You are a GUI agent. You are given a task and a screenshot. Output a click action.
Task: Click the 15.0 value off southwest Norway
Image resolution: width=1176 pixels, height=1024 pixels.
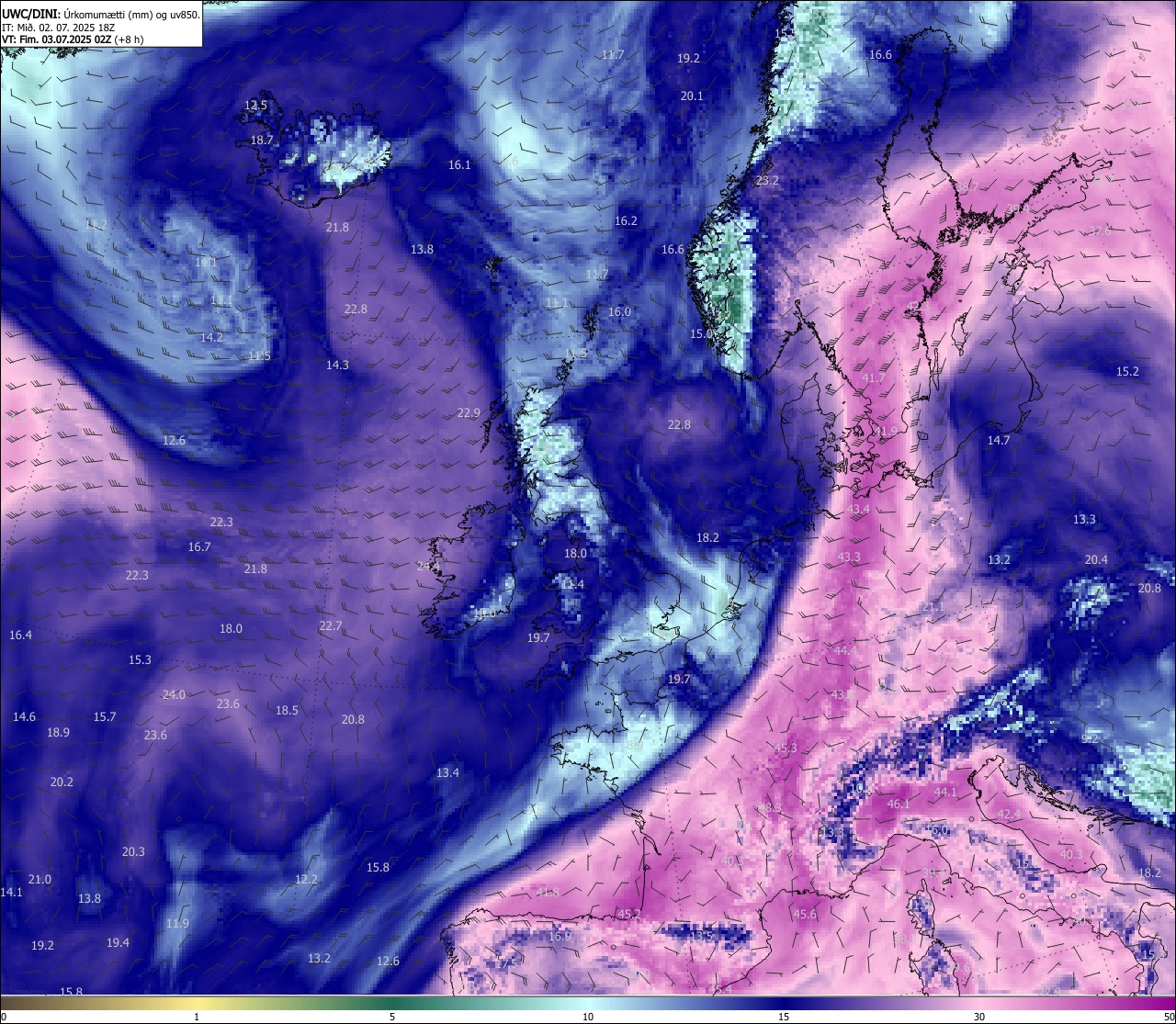(x=701, y=334)
